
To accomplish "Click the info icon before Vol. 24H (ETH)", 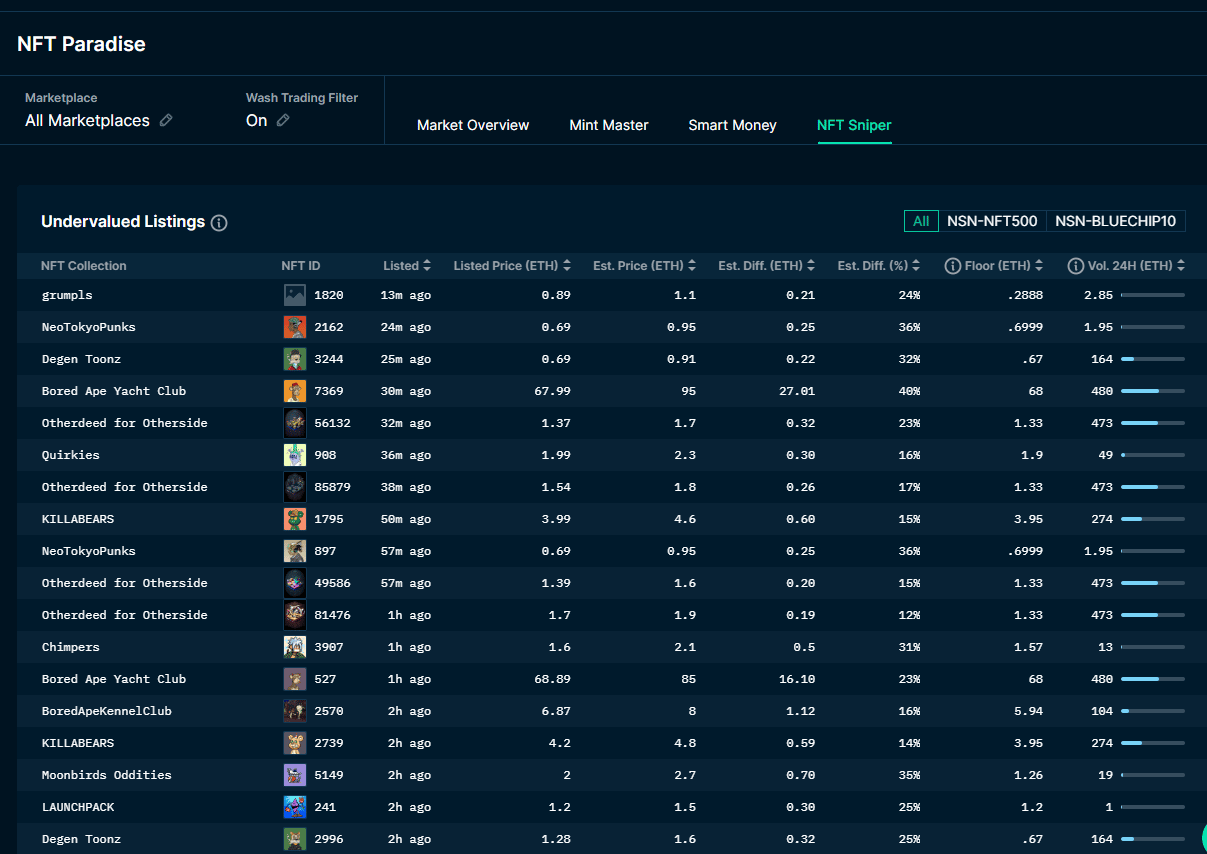I will click(x=1076, y=266).
